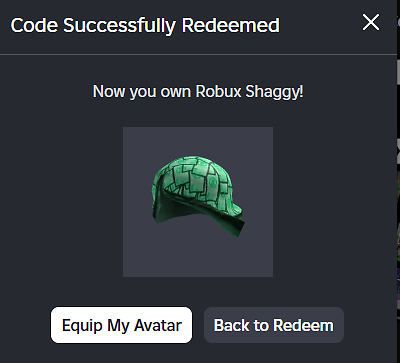Click the Robux Shaggy item name text
Image resolution: width=400 pixels, height=363 pixels.
[x=249, y=92]
